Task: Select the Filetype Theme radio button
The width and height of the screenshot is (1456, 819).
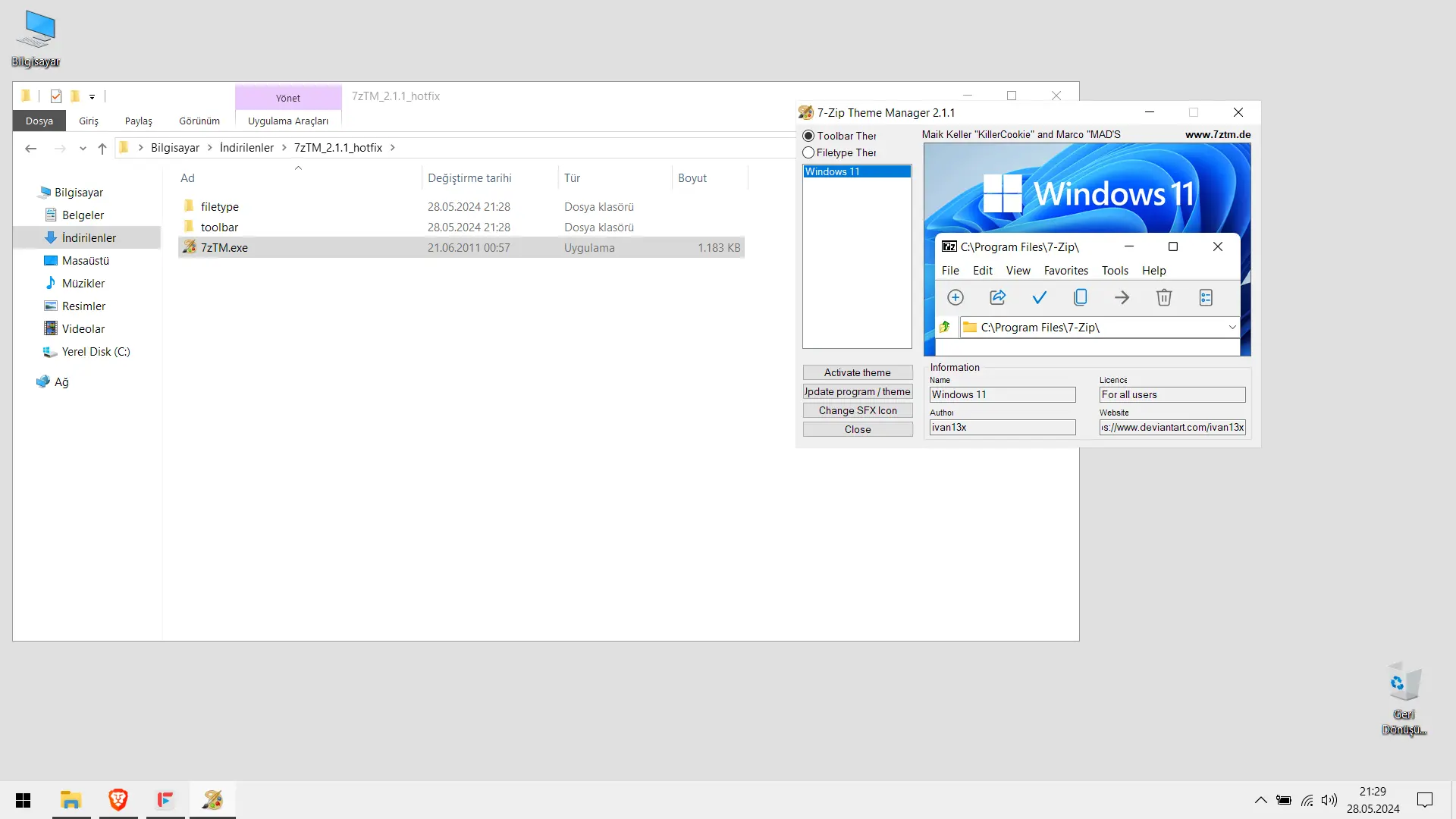Action: 808,152
